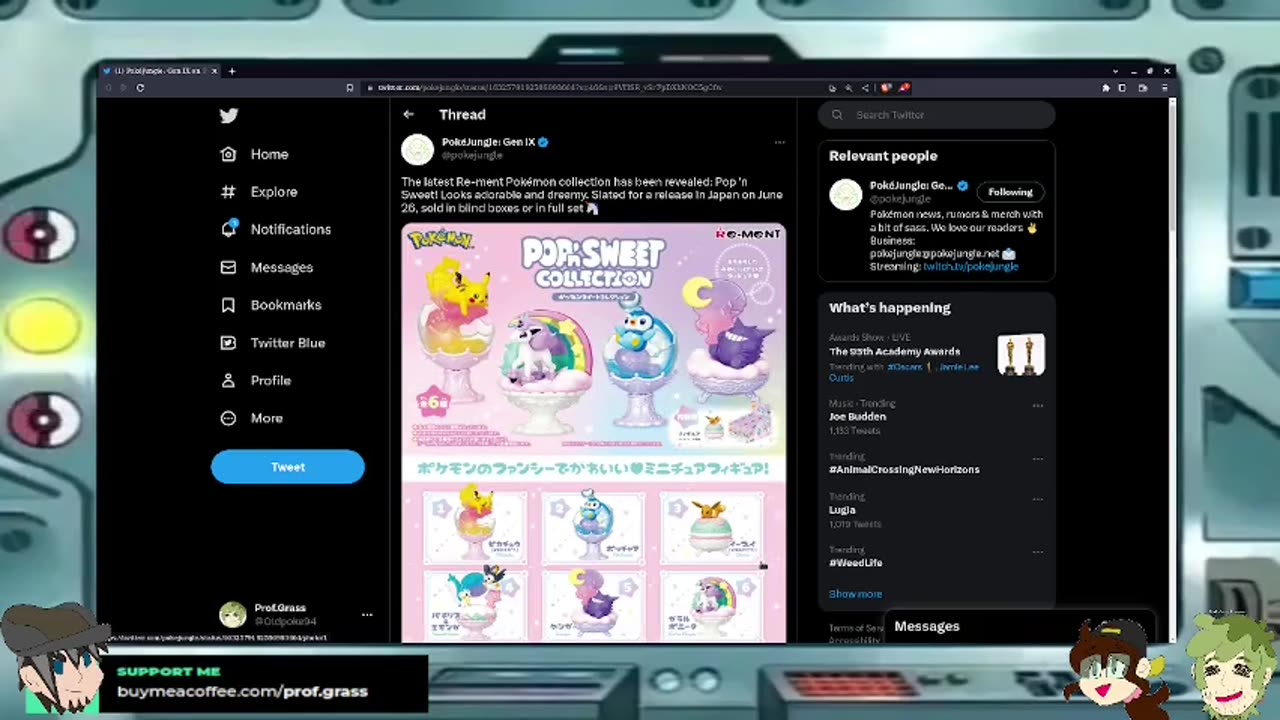Click the bookmark icon in address bar
Image resolution: width=1280 pixels, height=720 pixels.
click(x=349, y=88)
